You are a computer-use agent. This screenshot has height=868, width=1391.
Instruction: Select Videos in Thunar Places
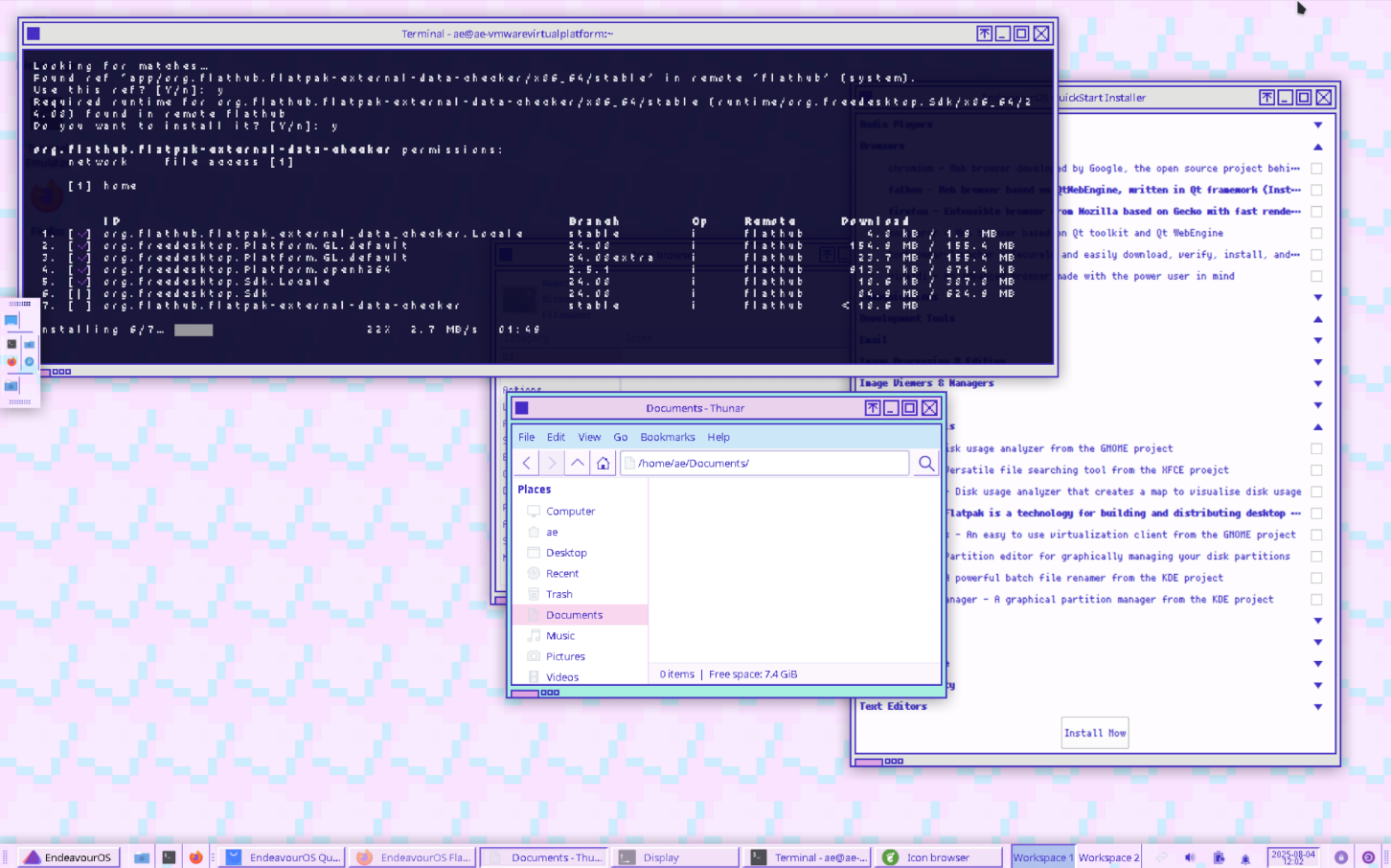580,676
